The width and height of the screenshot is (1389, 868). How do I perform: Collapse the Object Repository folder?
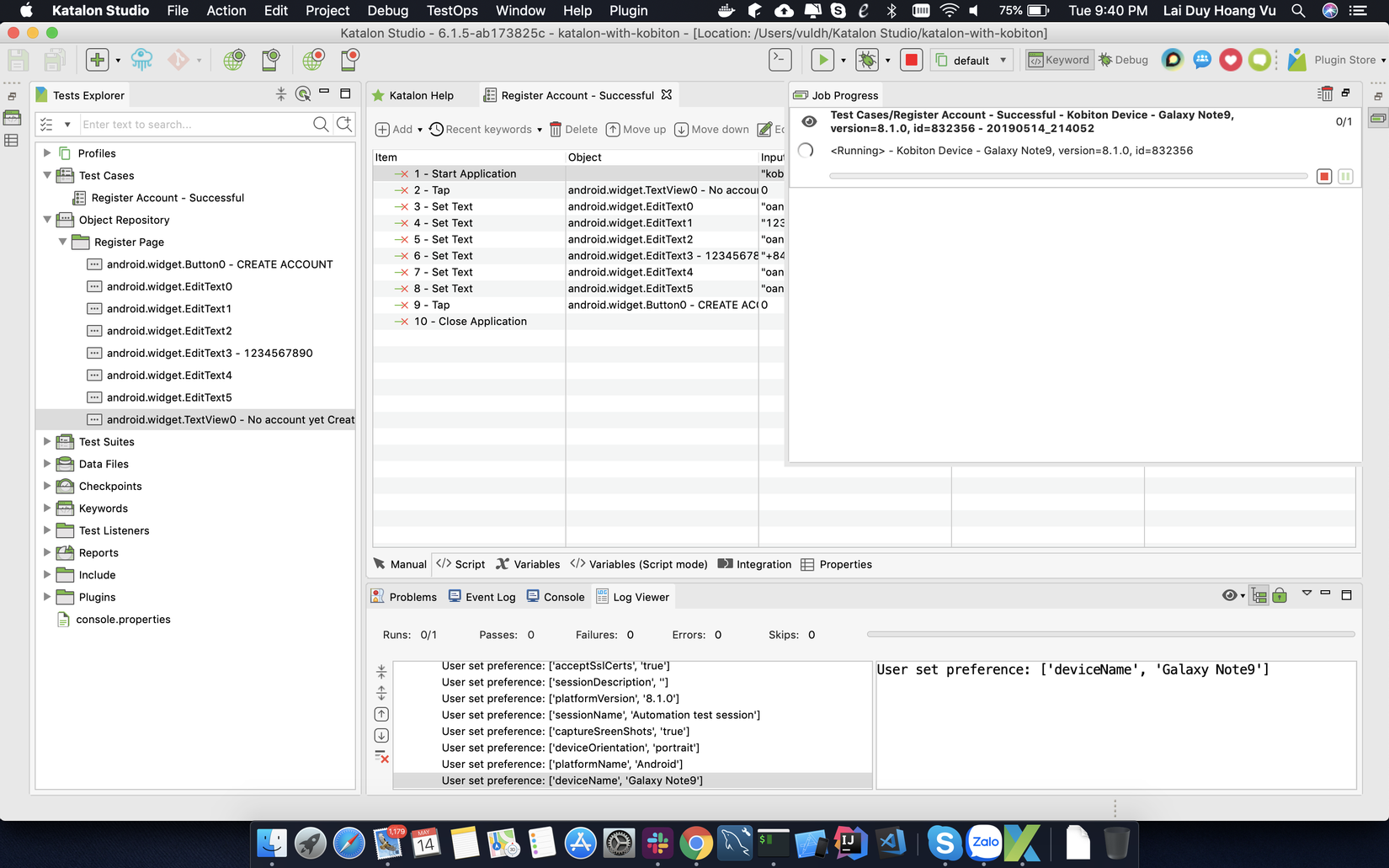[47, 220]
